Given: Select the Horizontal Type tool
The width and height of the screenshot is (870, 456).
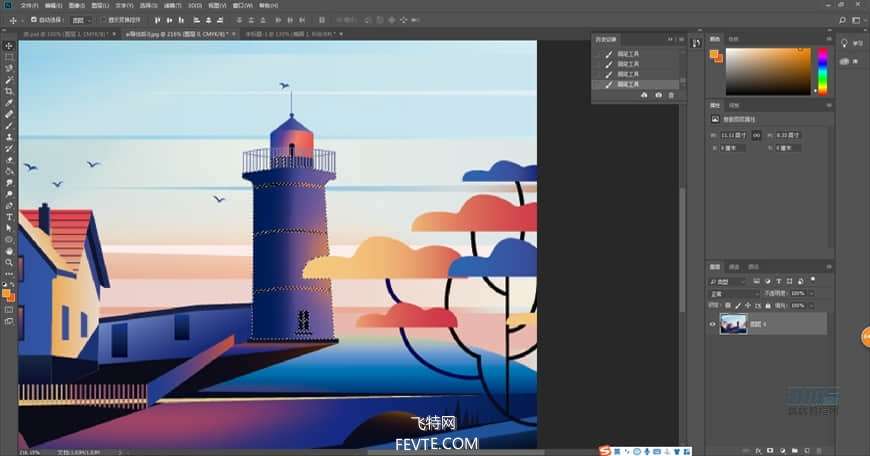Looking at the screenshot, I should point(9,217).
